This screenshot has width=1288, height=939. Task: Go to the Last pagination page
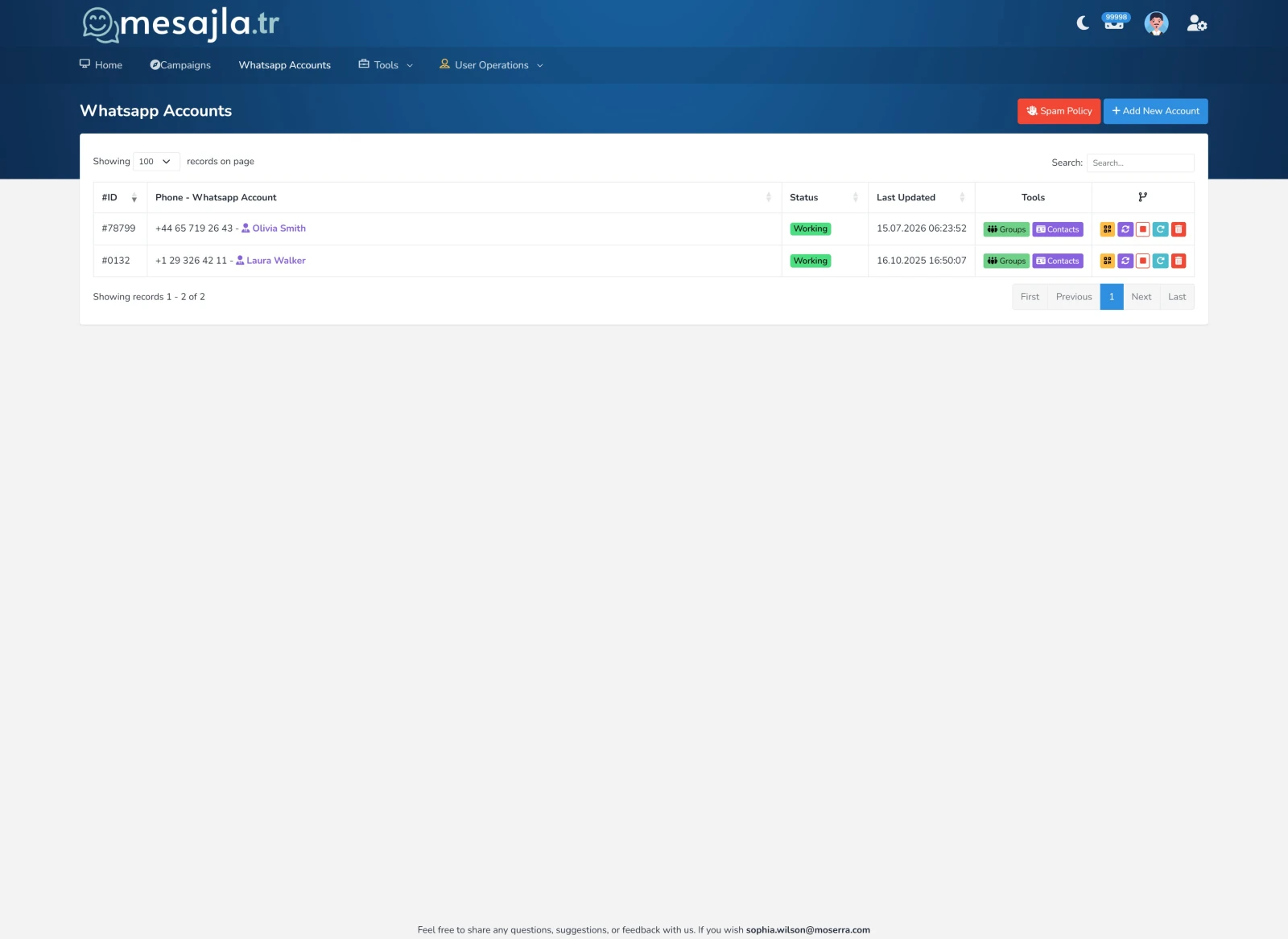1177,297
